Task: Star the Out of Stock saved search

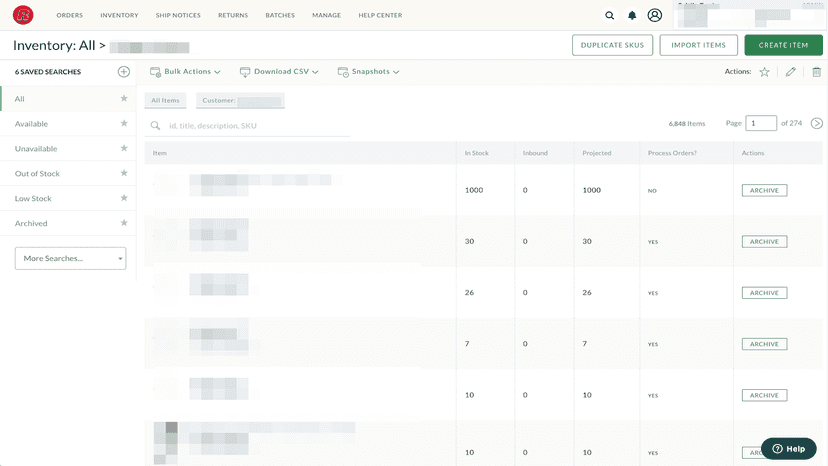Action: point(124,173)
